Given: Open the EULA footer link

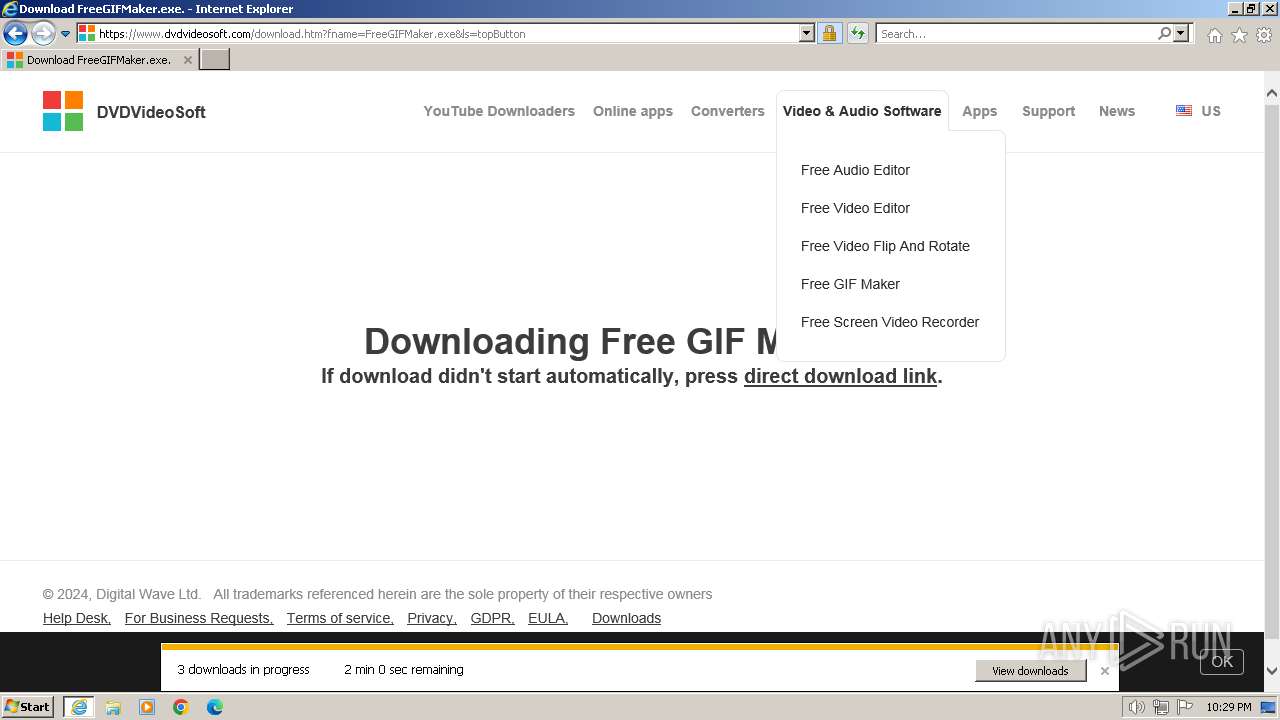Looking at the screenshot, I should (548, 618).
